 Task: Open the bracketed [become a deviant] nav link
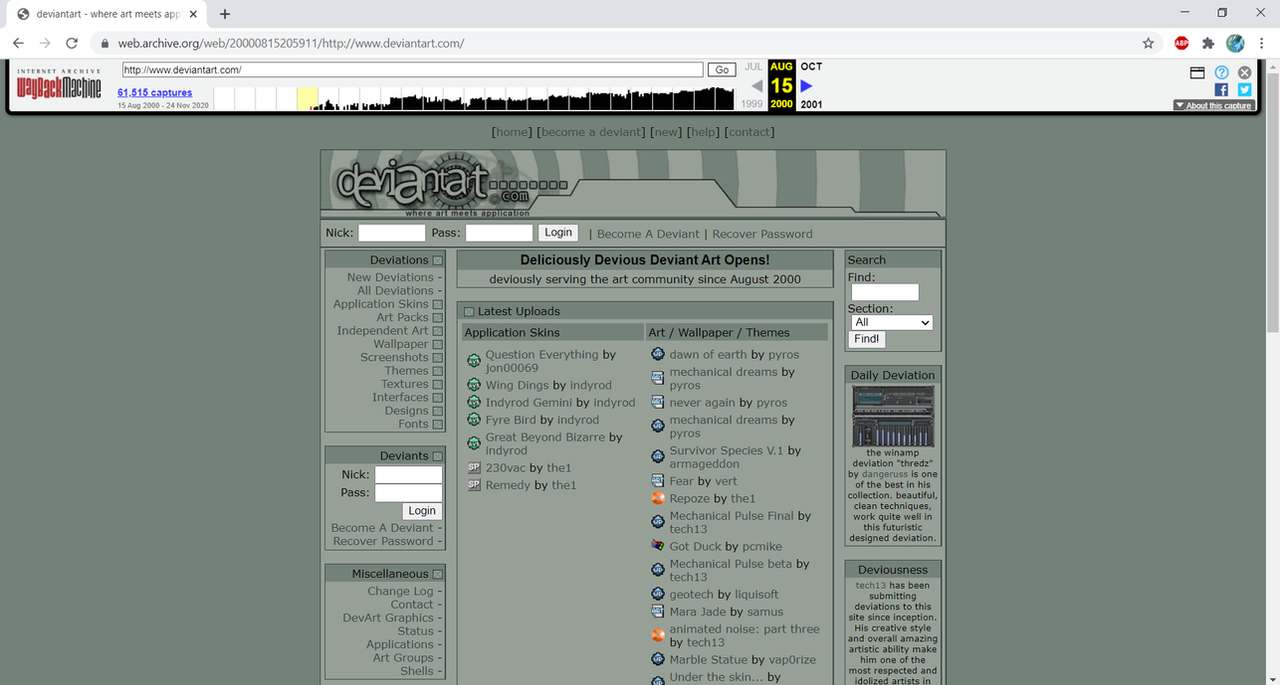pos(591,132)
